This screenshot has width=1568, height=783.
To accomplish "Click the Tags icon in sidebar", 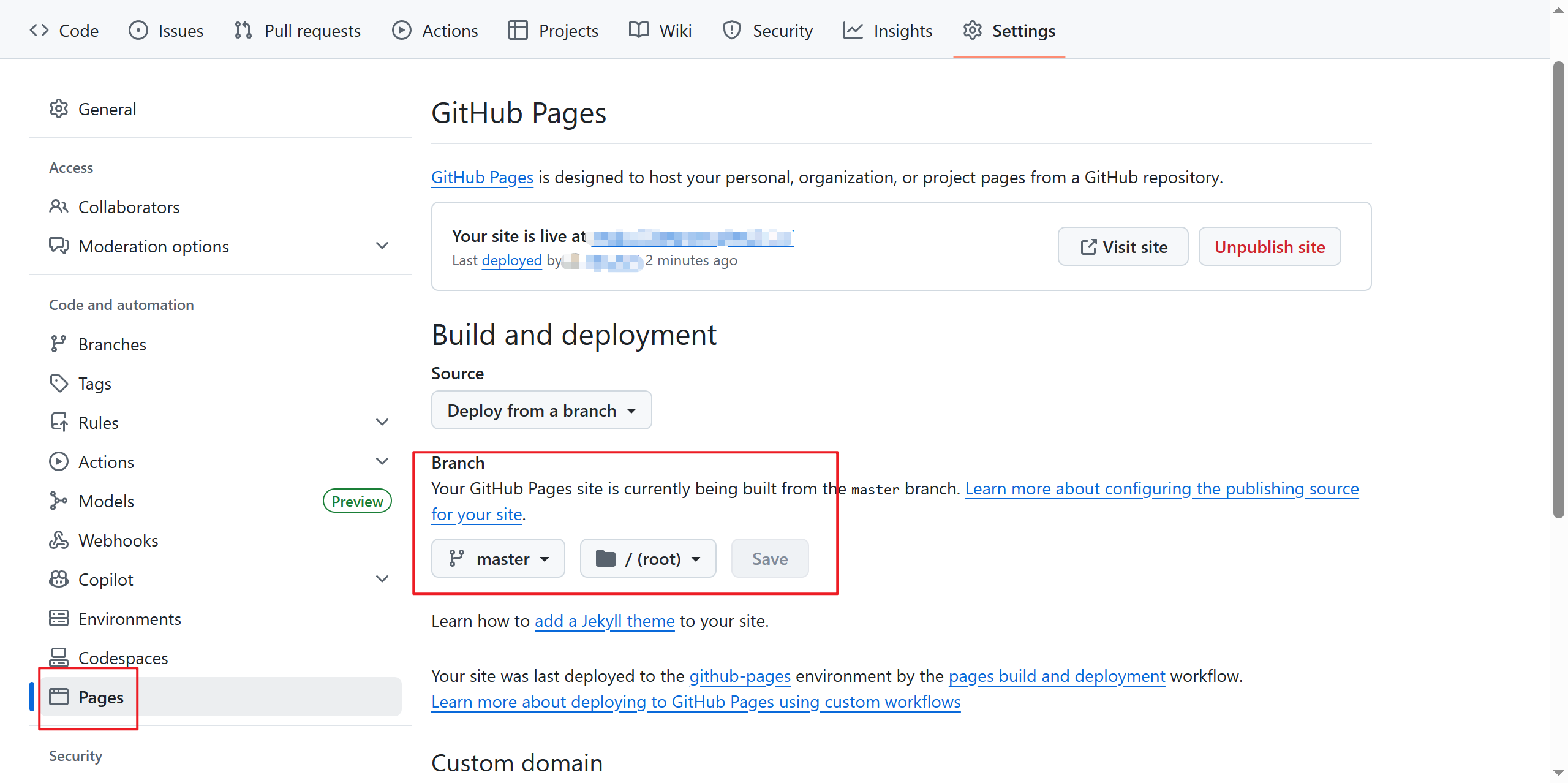I will 59,384.
